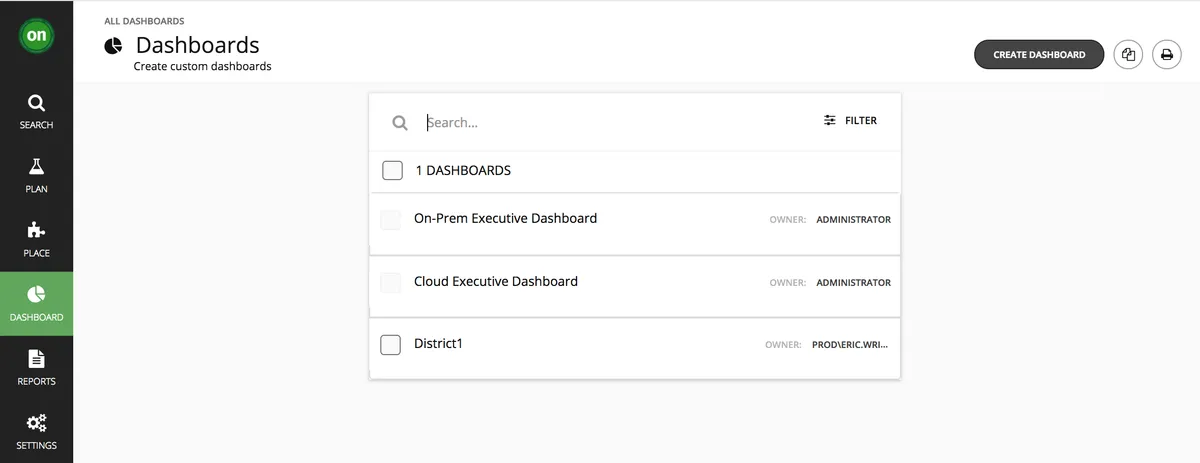The height and width of the screenshot is (463, 1200).
Task: Open the Cloud Executive Dashboard
Action: point(496,282)
